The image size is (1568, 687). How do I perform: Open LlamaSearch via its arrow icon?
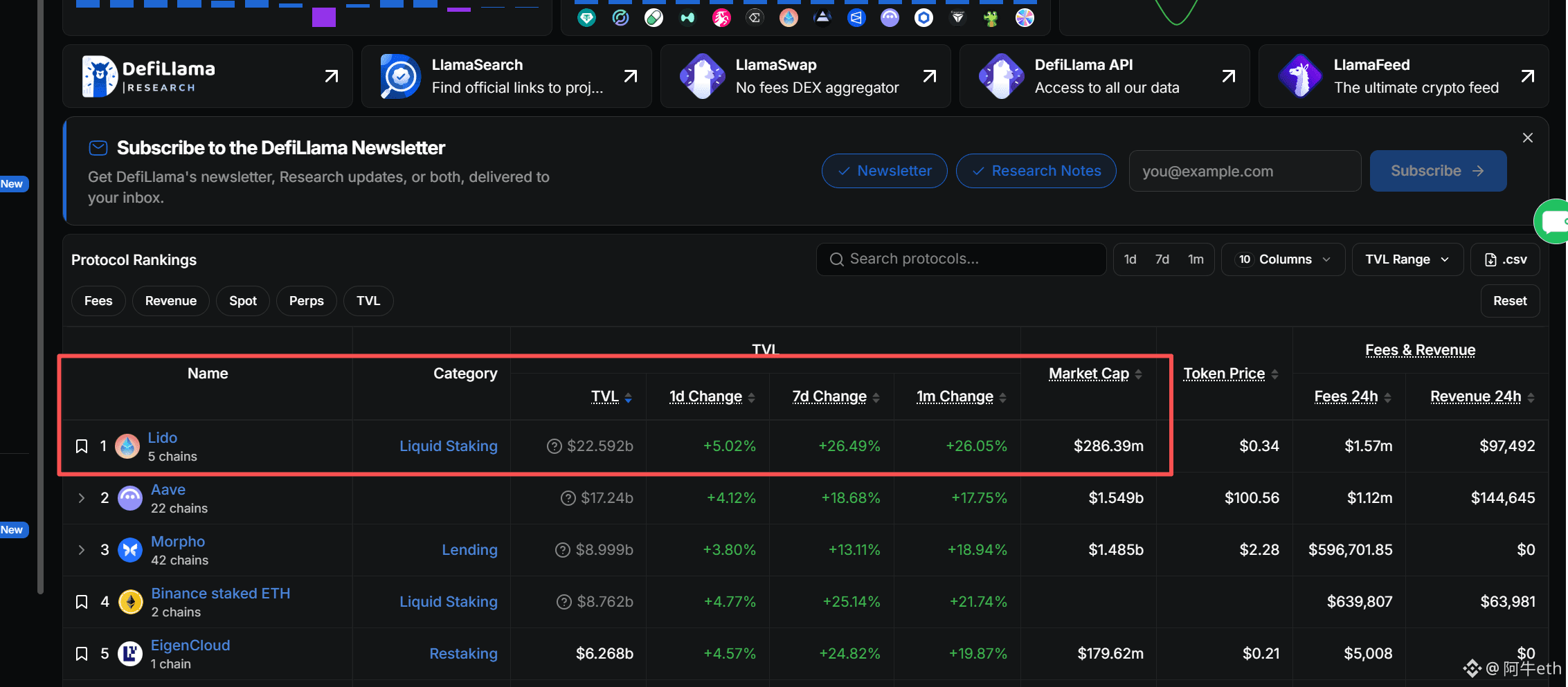[x=631, y=76]
